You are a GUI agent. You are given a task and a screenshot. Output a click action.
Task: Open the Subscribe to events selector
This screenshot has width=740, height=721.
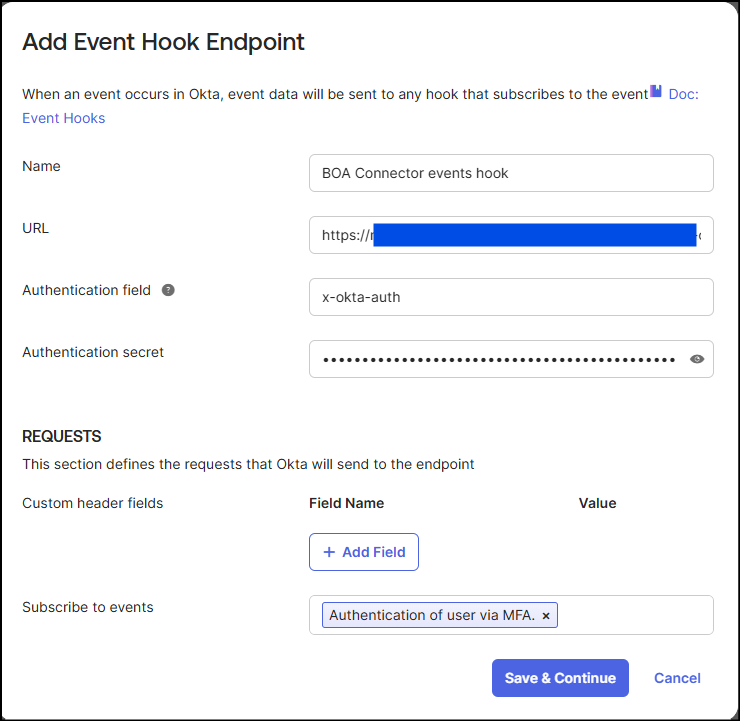[635, 615]
